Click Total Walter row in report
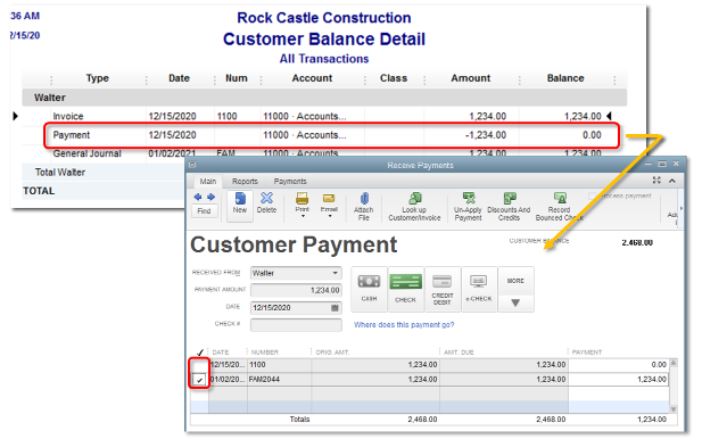Screen dimensions: 701x448 (x=105, y=172)
